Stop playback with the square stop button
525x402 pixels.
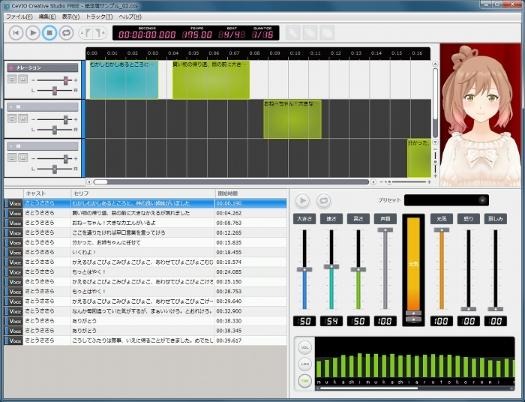(x=50, y=33)
